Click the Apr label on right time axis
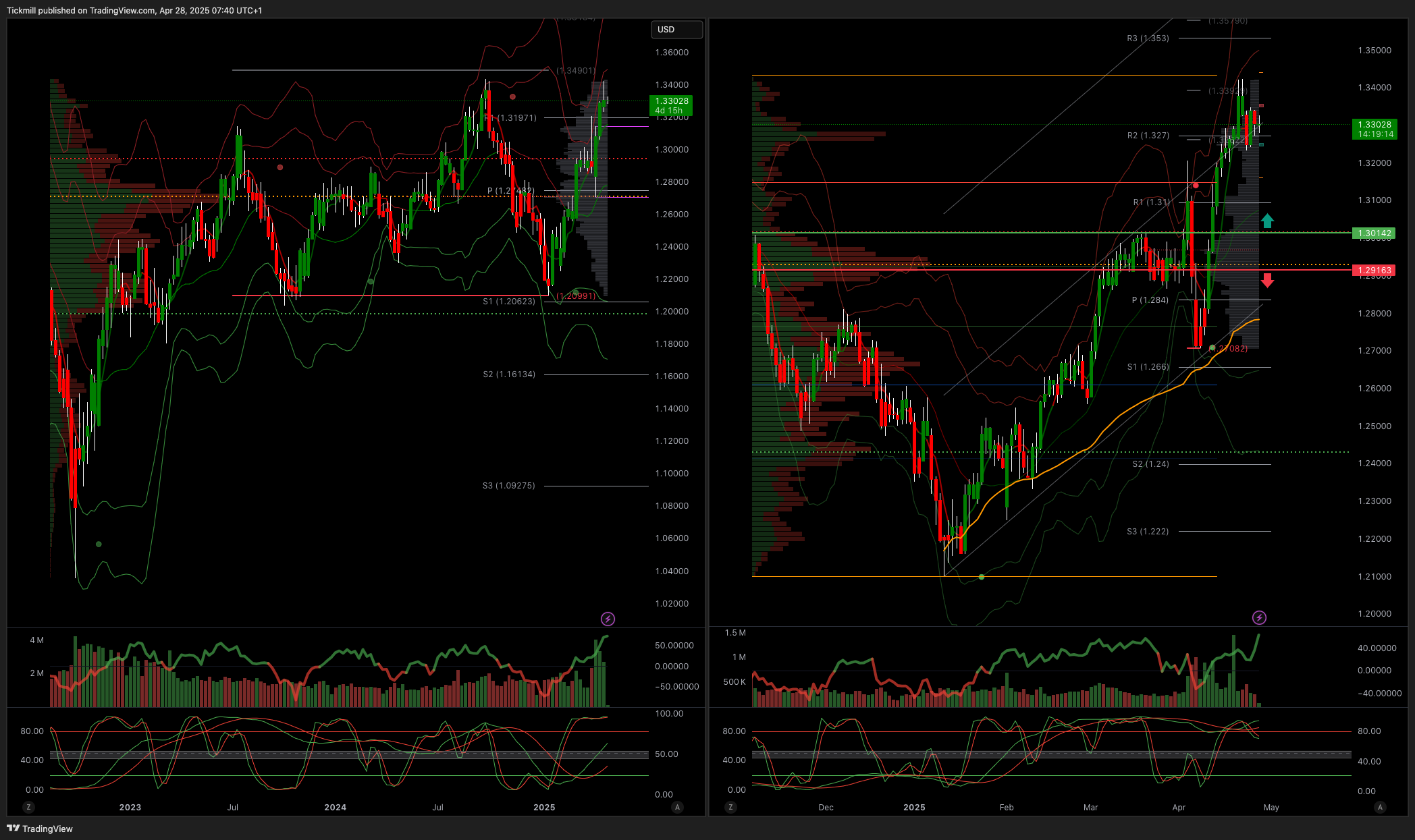The width and height of the screenshot is (1415, 840). coord(1179,807)
